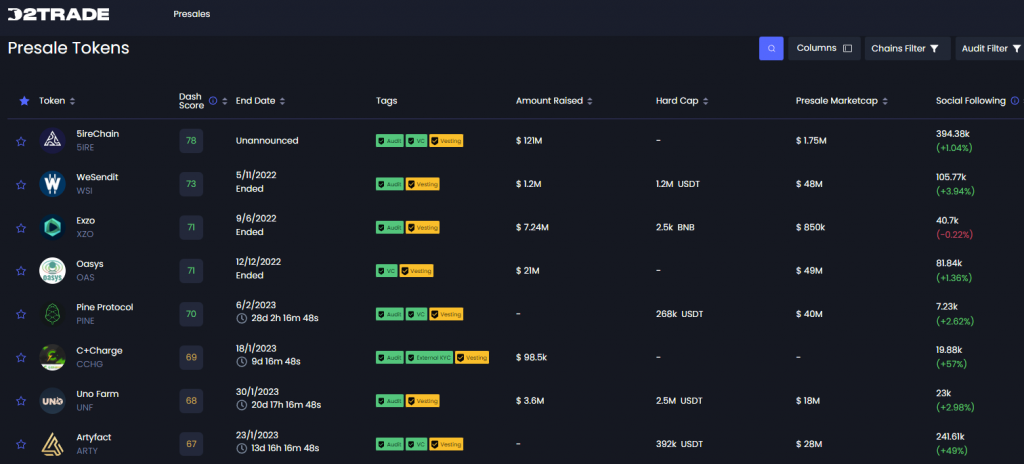The image size is (1024, 464).
Task: Open the Columns selector button
Action: tap(824, 48)
